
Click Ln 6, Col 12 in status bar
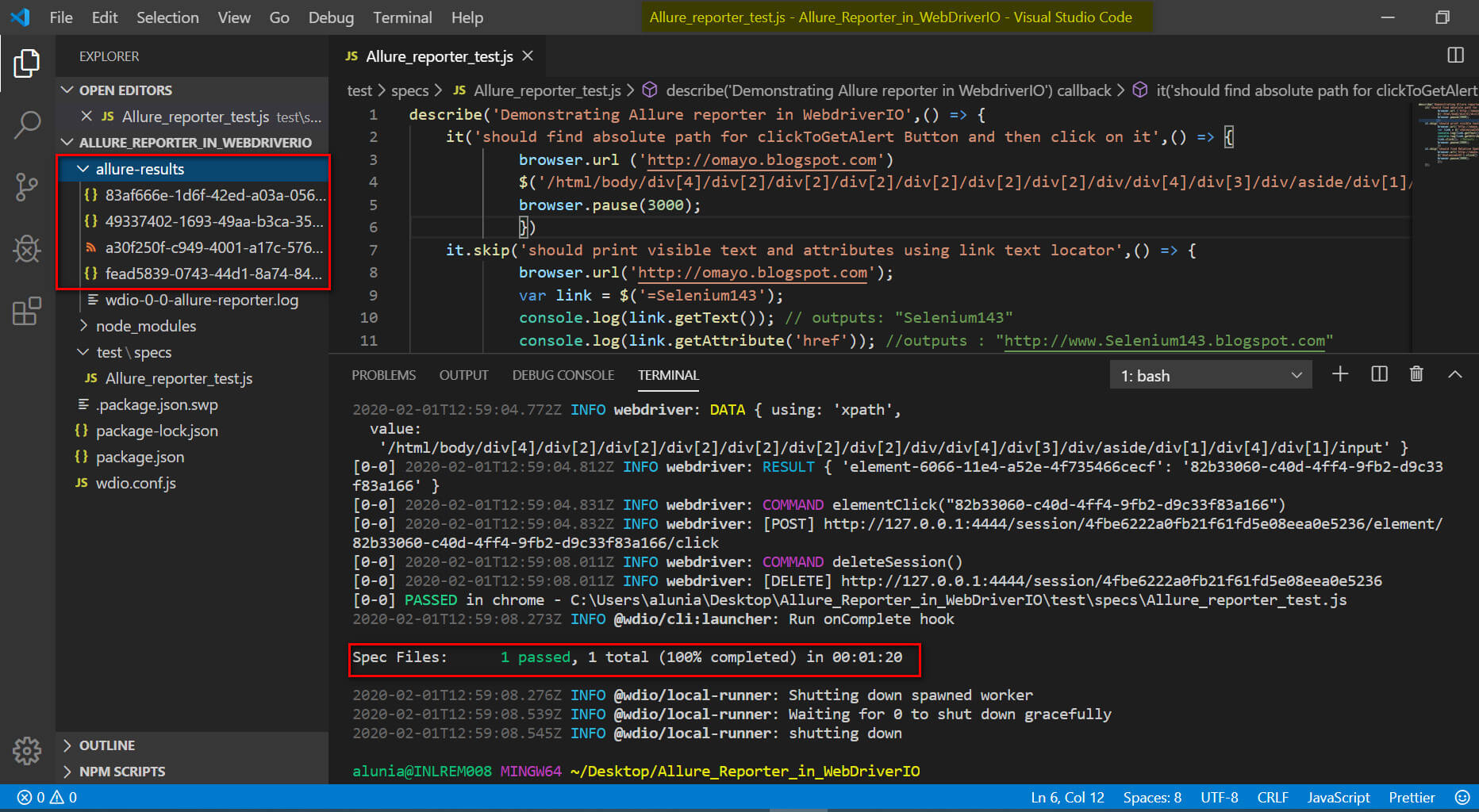(x=1067, y=797)
